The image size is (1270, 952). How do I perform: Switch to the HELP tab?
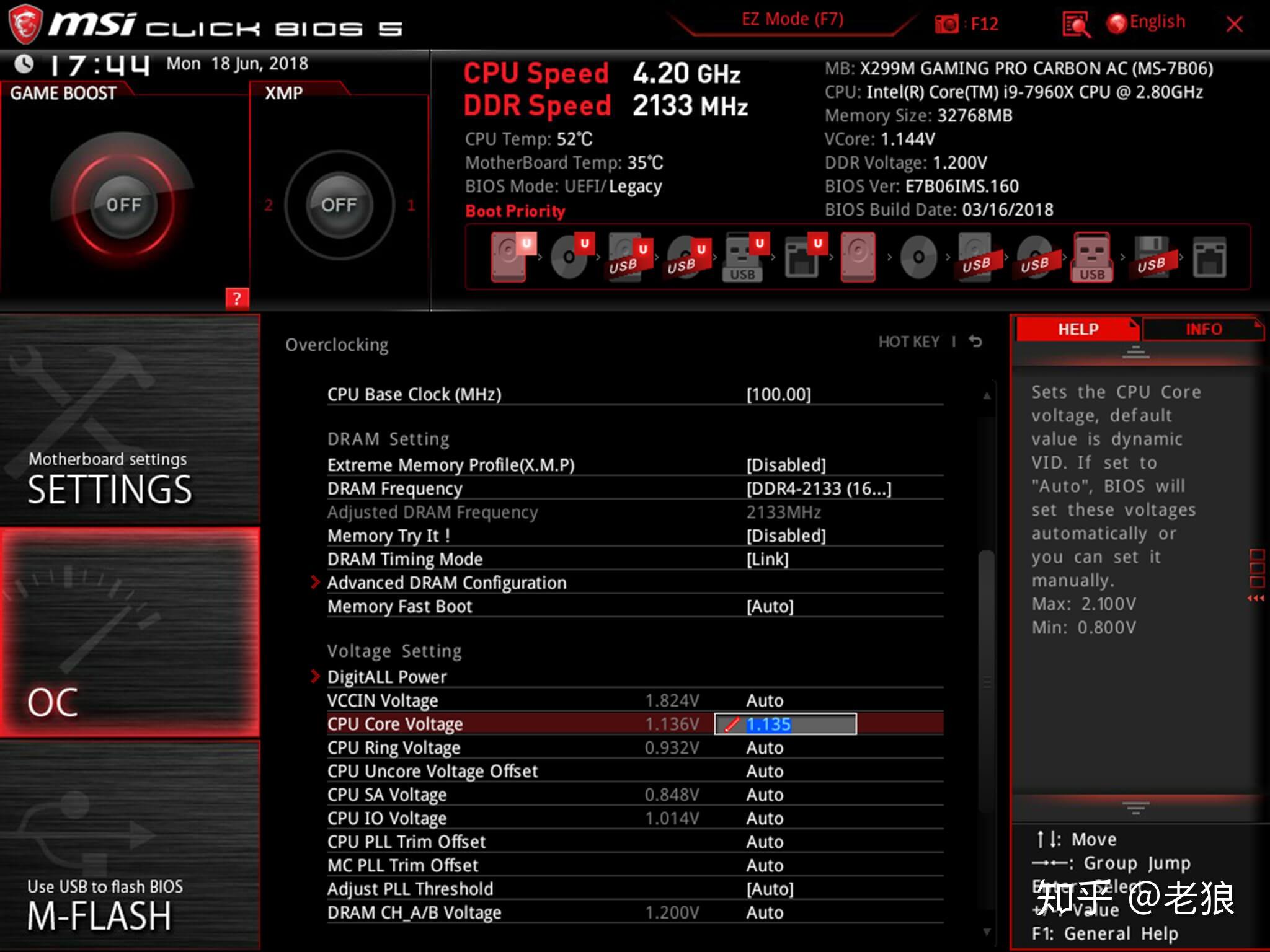[1078, 329]
